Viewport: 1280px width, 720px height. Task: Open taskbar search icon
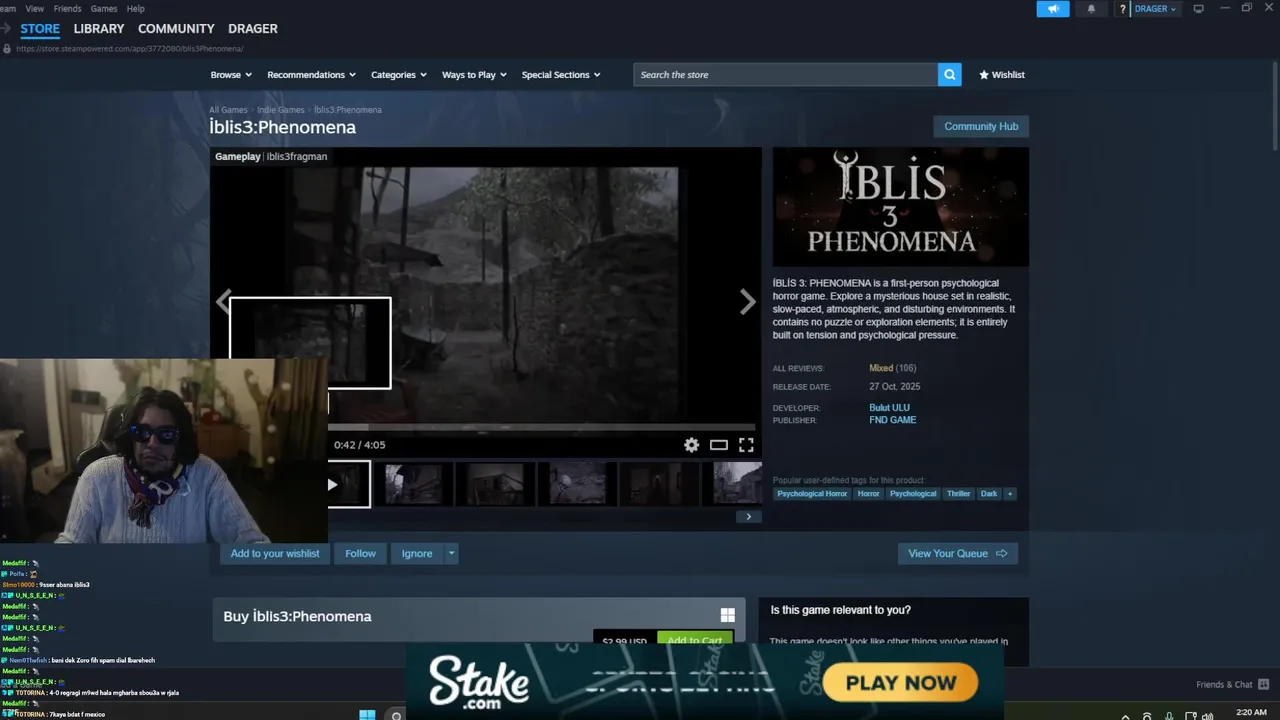click(396, 715)
